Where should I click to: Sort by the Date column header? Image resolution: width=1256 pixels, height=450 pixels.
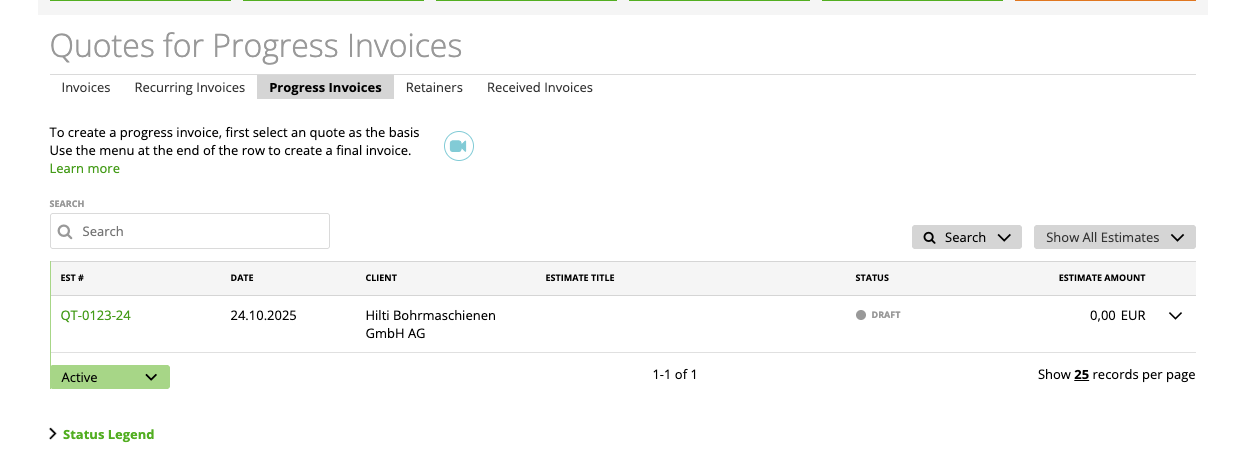point(241,278)
